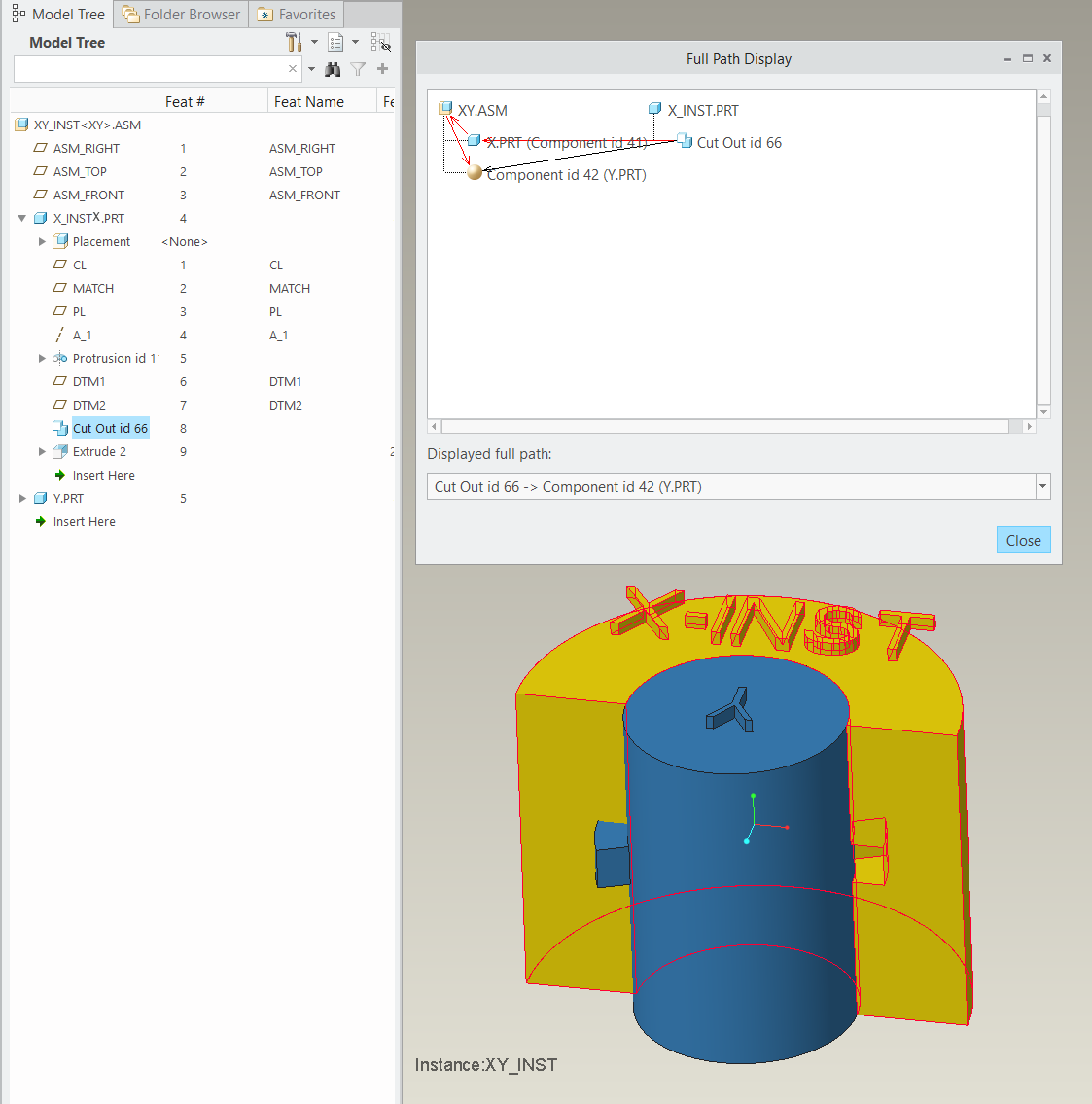The image size is (1092, 1104).
Task: Click the feature list columns icon
Action: (x=335, y=42)
